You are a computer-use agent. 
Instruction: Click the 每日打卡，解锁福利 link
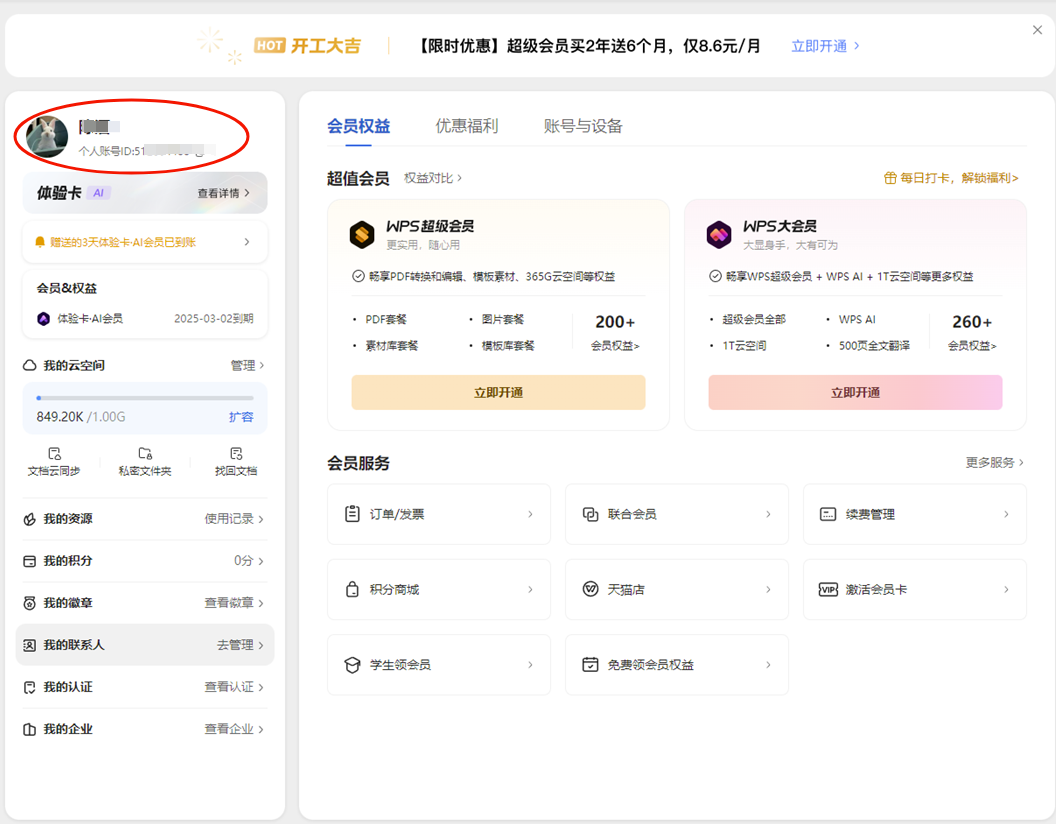[x=951, y=178]
